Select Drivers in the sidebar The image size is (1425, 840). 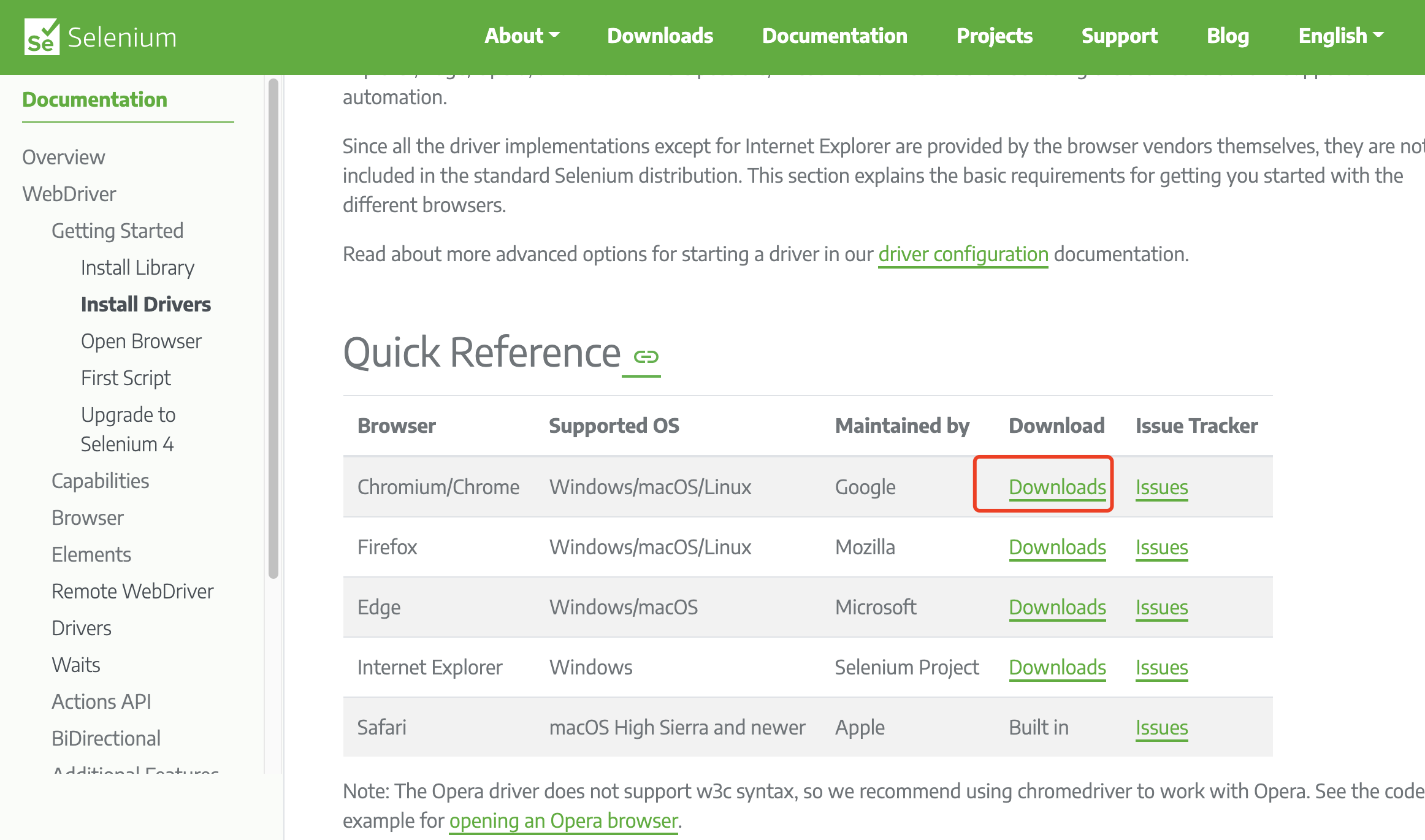pyautogui.click(x=82, y=628)
